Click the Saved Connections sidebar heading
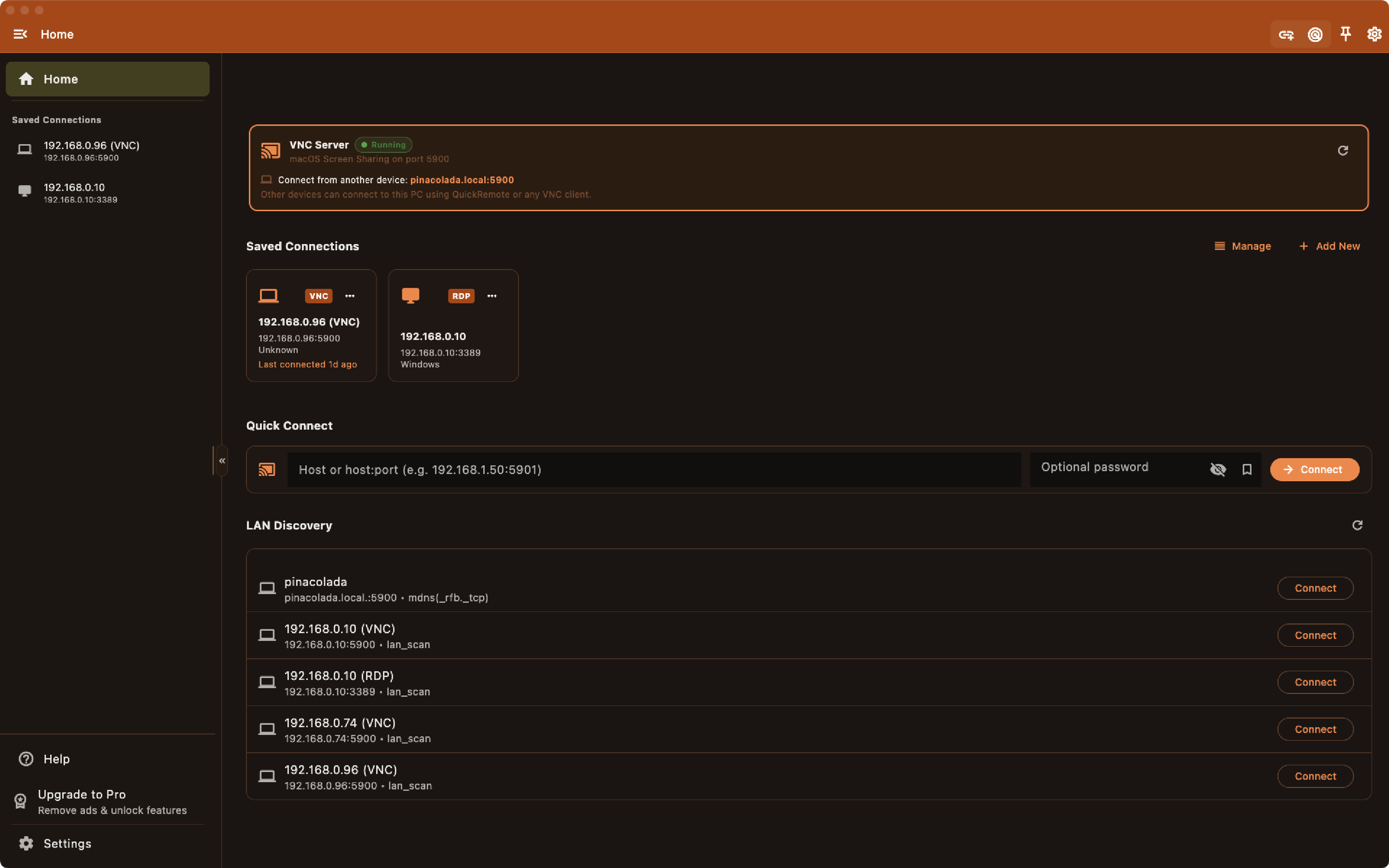The height and width of the screenshot is (868, 1389). (x=56, y=120)
